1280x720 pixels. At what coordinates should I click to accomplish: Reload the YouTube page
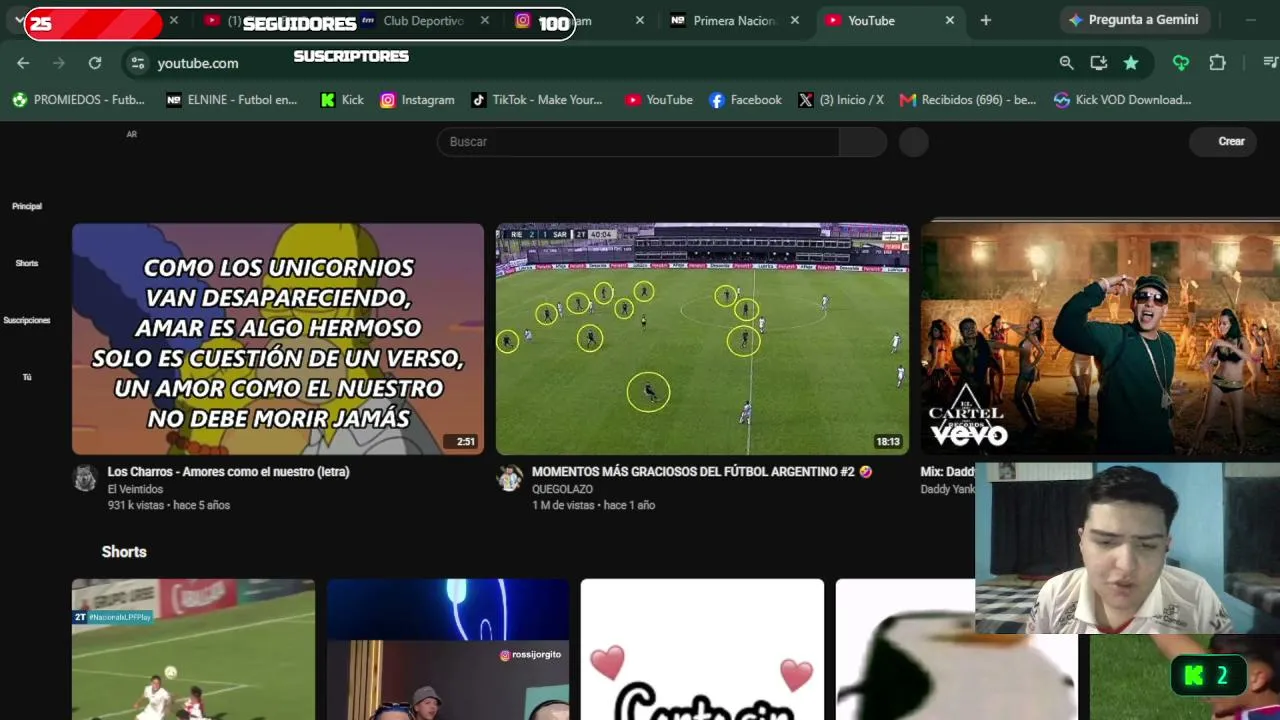95,63
